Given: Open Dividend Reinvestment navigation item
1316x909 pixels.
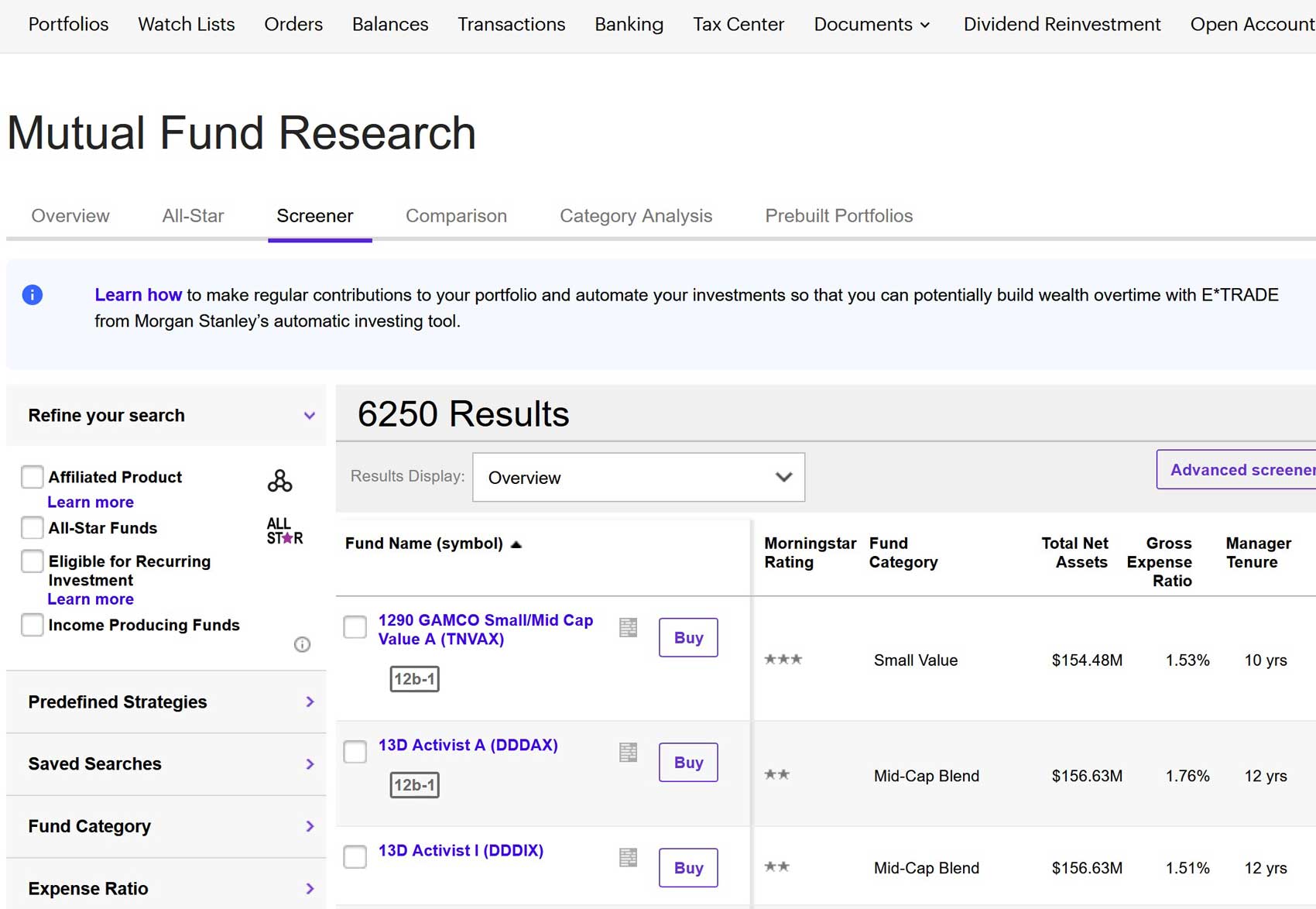Looking at the screenshot, I should [1062, 25].
